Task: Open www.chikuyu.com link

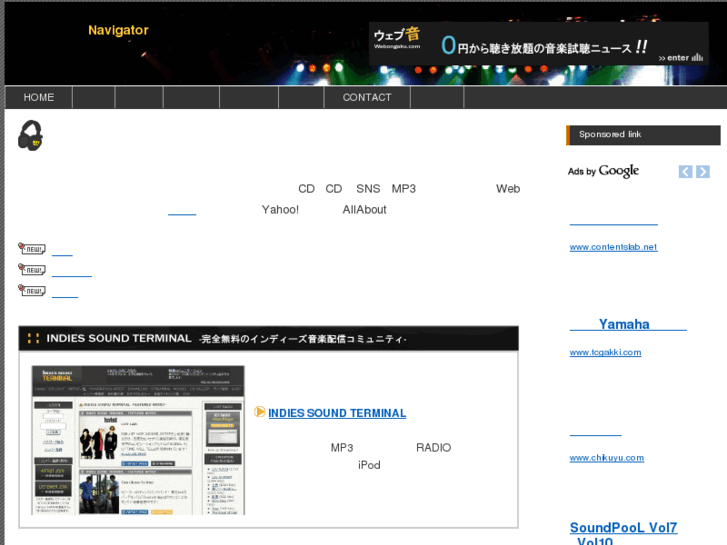Action: (606, 458)
